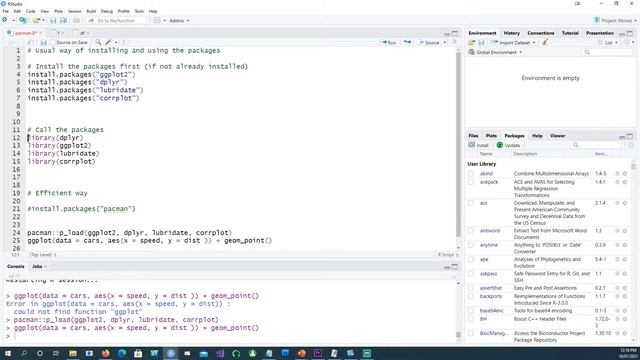The height and width of the screenshot is (360, 640).
Task: Click the Go to file/function field
Action: (x=116, y=20)
